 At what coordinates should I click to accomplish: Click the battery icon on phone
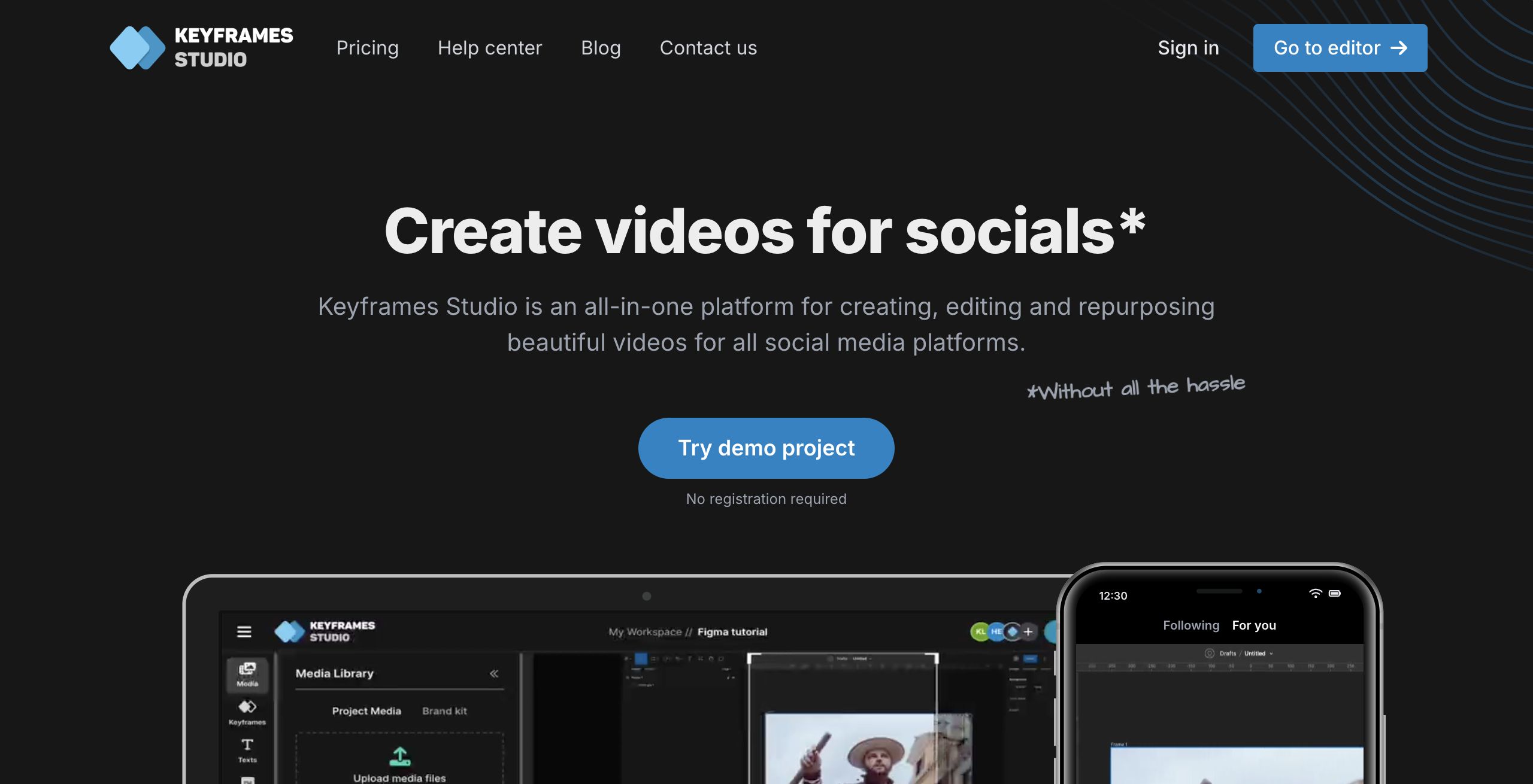1335,594
